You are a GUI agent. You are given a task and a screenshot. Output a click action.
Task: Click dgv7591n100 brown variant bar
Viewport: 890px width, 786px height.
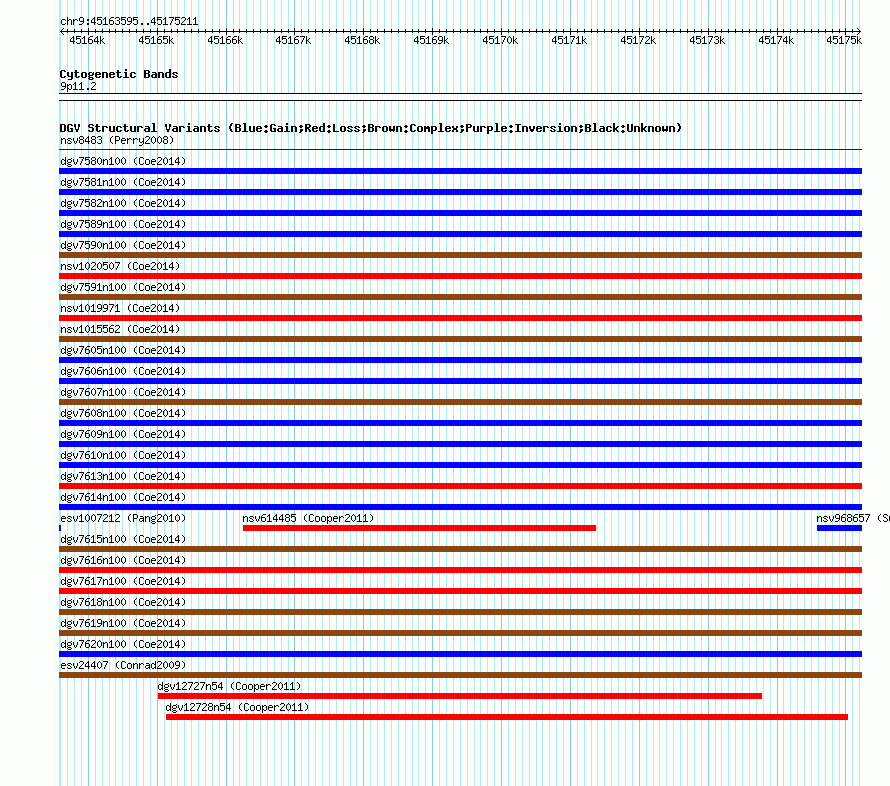[460, 297]
